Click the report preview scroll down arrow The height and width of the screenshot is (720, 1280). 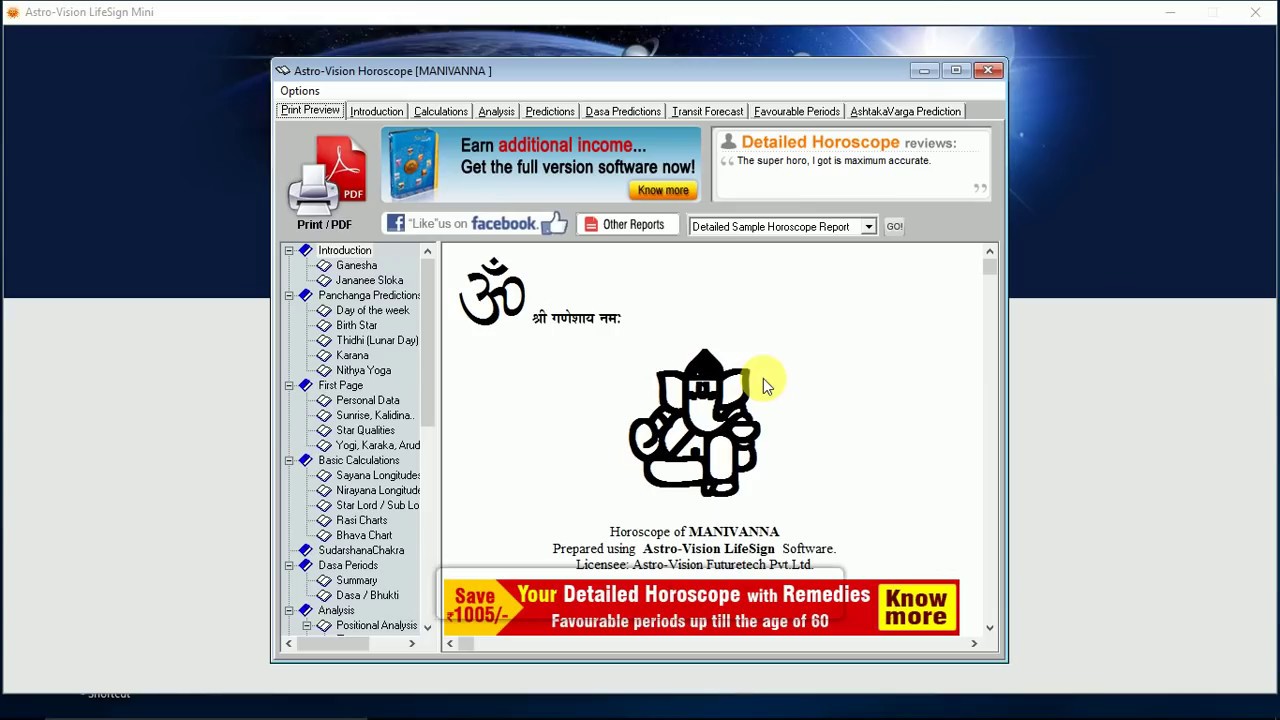990,628
